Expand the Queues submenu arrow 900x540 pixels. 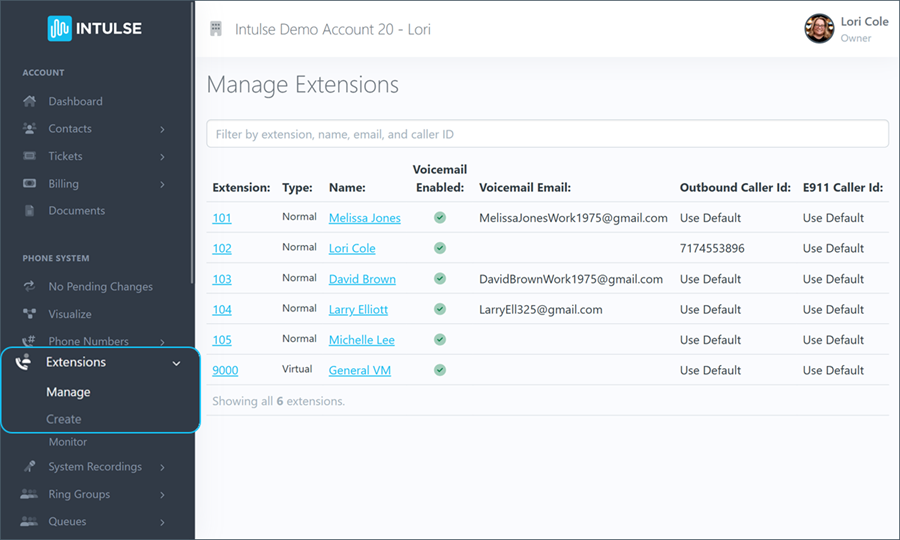[x=162, y=522]
